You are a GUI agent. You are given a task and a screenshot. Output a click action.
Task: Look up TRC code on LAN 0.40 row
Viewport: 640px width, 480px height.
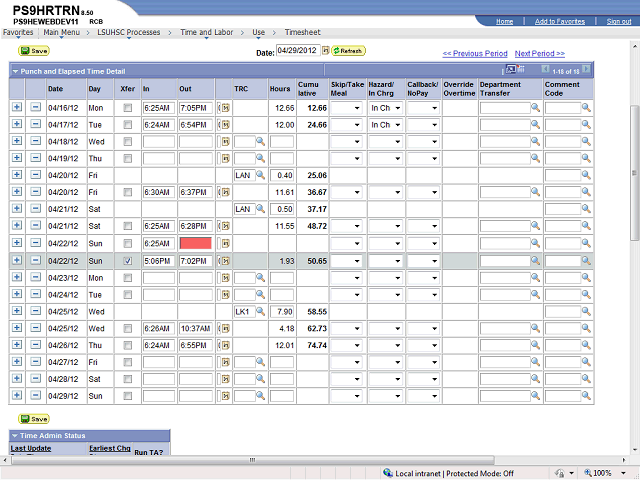click(260, 175)
